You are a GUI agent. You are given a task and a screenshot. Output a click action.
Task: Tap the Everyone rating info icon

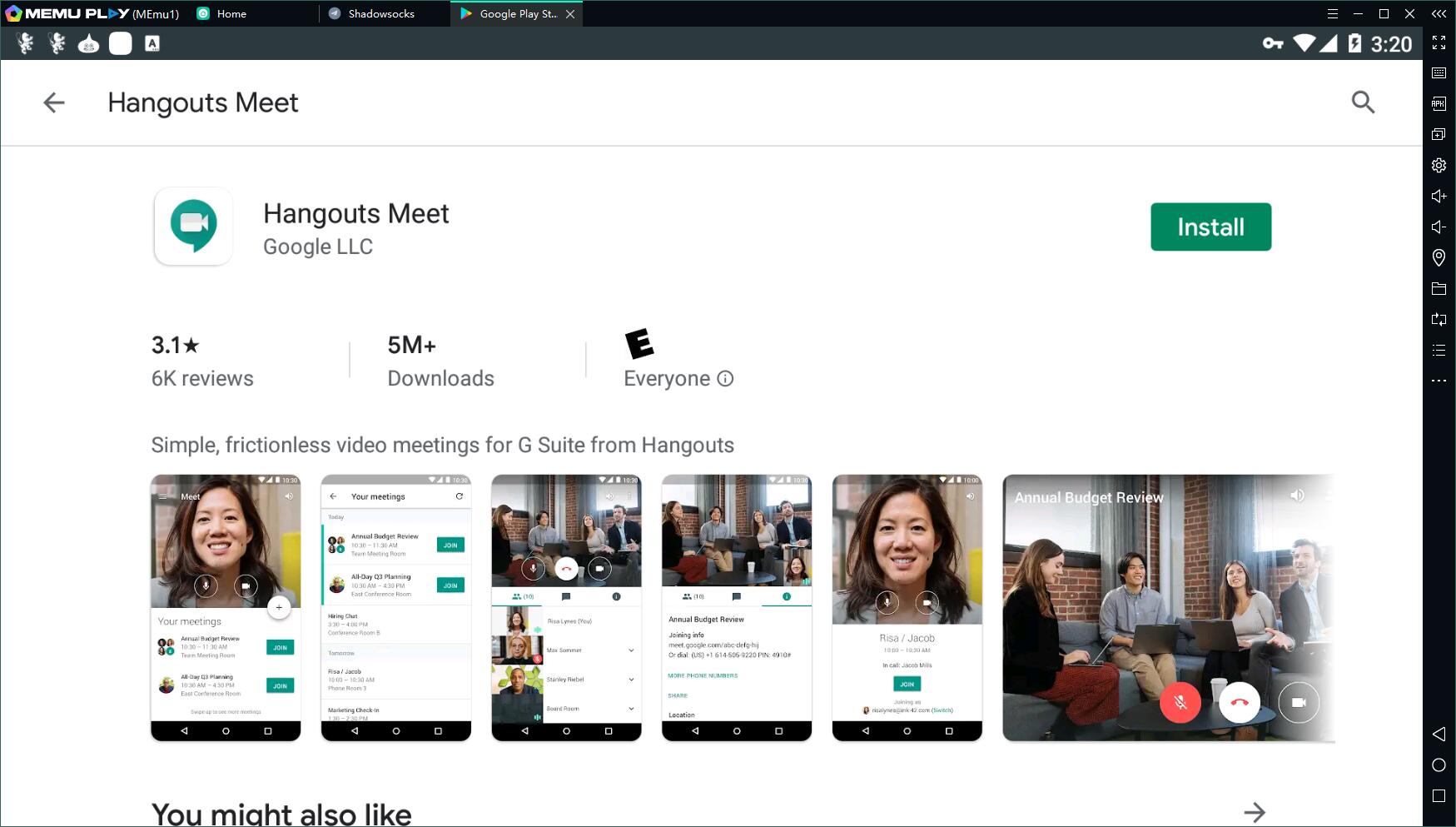[725, 379]
